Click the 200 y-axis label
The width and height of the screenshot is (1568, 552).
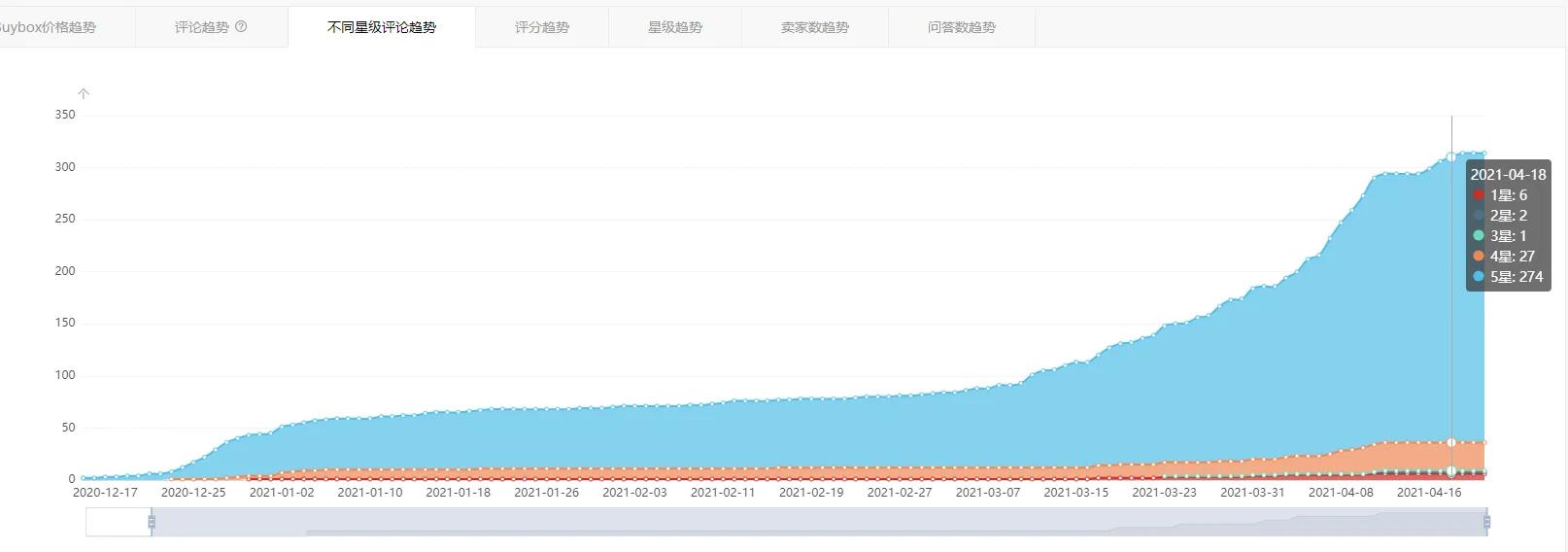coord(65,271)
